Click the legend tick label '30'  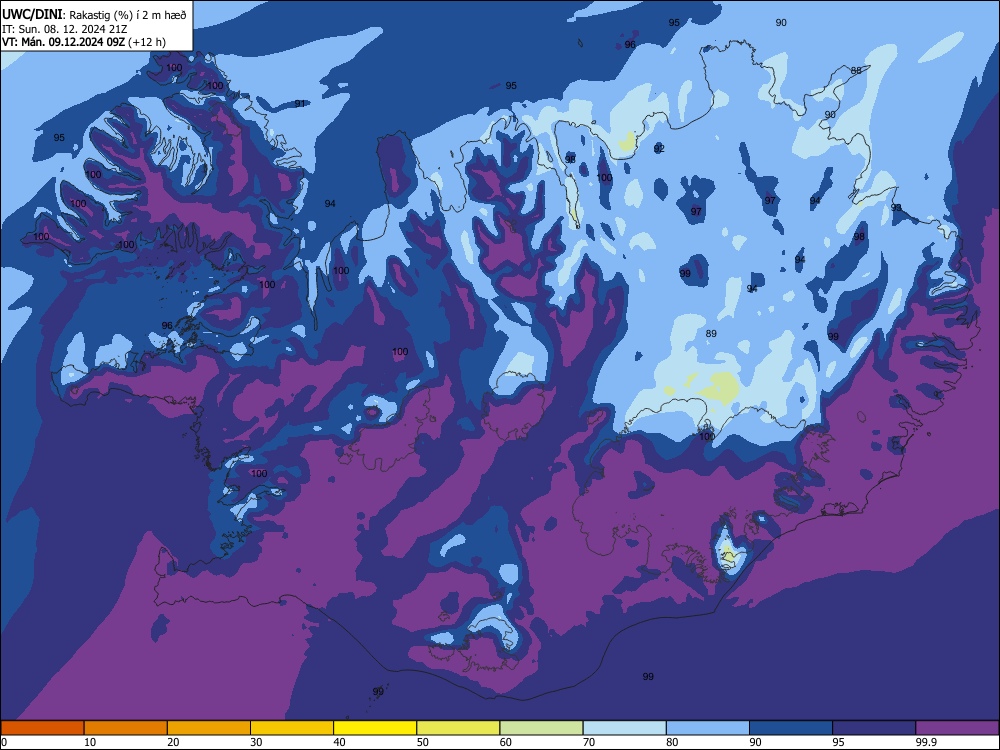click(x=256, y=742)
